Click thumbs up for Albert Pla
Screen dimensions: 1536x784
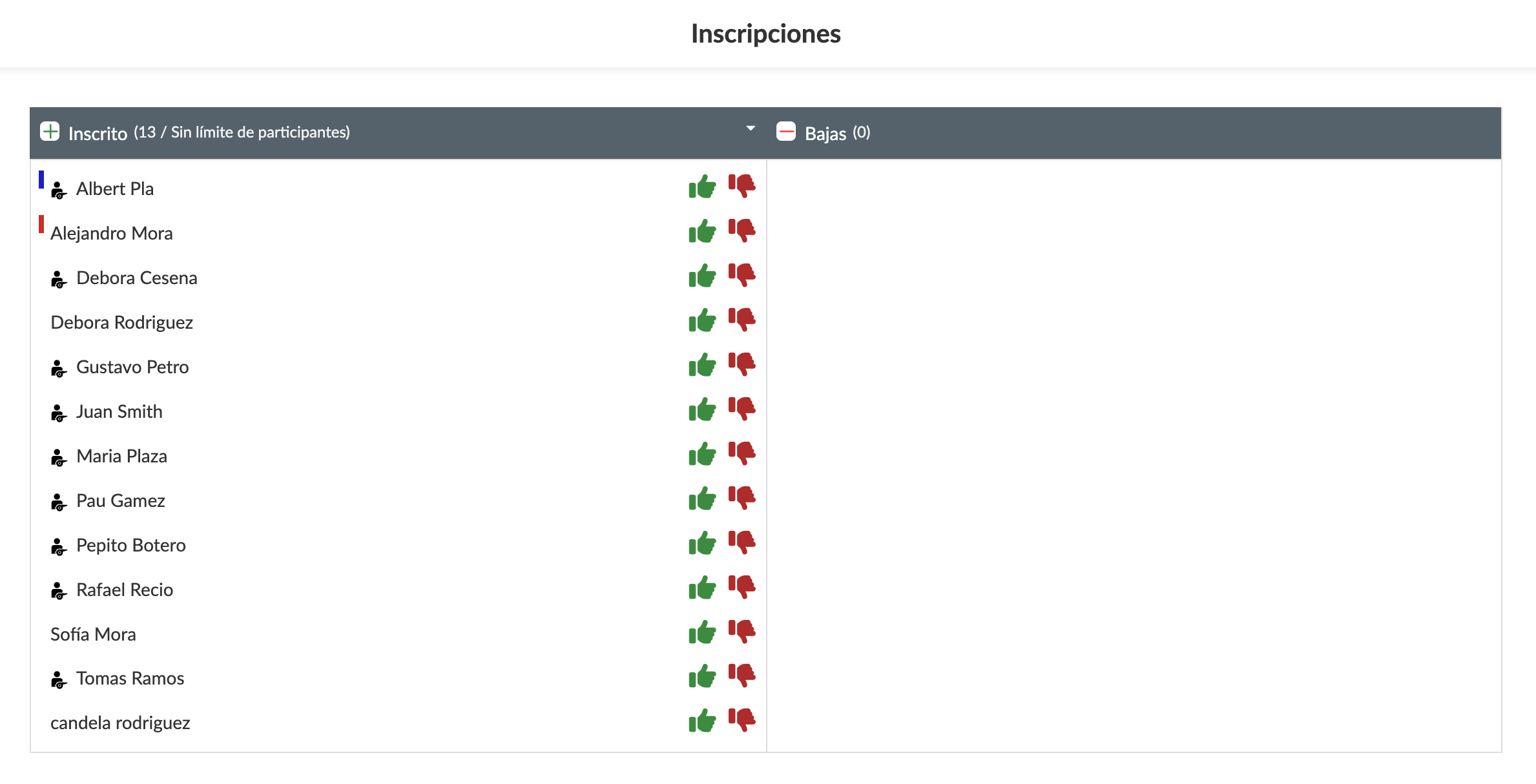702,187
